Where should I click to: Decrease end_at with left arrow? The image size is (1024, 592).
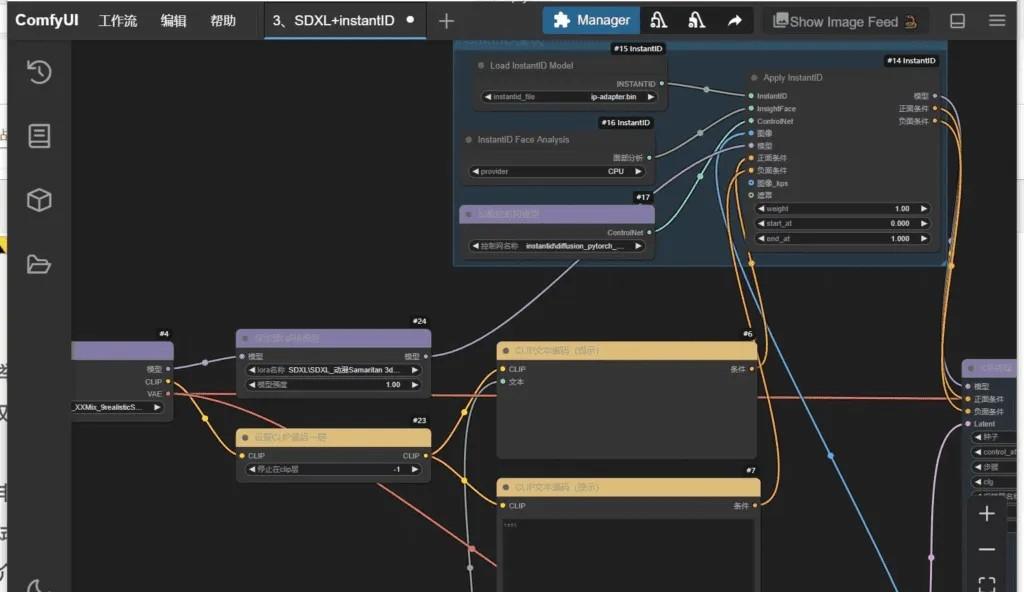coord(761,238)
